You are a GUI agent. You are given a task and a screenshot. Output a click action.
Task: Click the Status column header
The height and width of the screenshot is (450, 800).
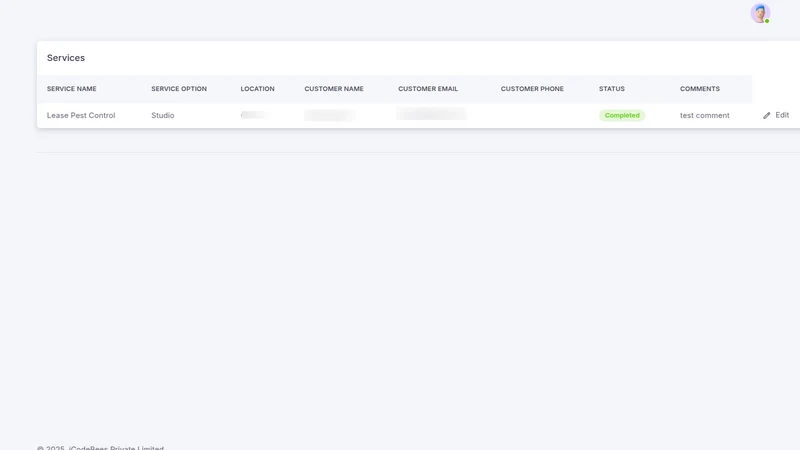(x=612, y=89)
